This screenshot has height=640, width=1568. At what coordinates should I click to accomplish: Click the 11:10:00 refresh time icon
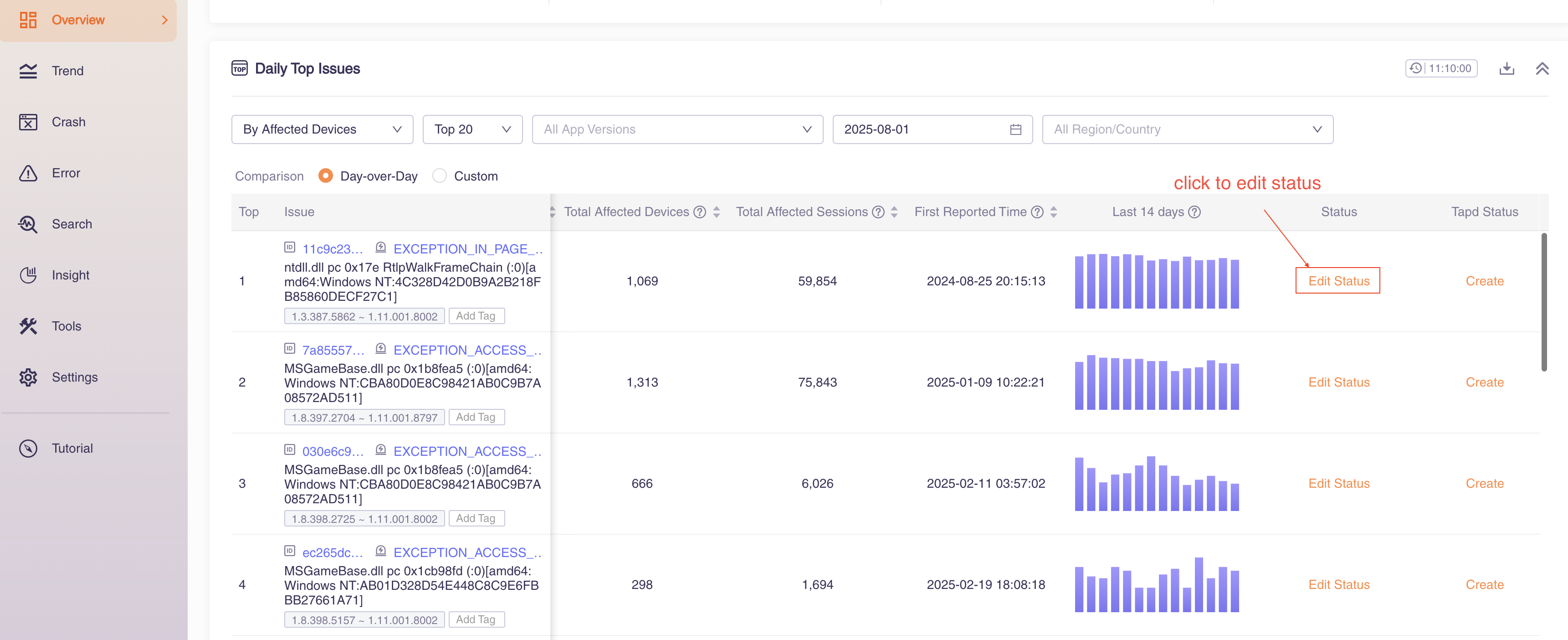point(1416,68)
